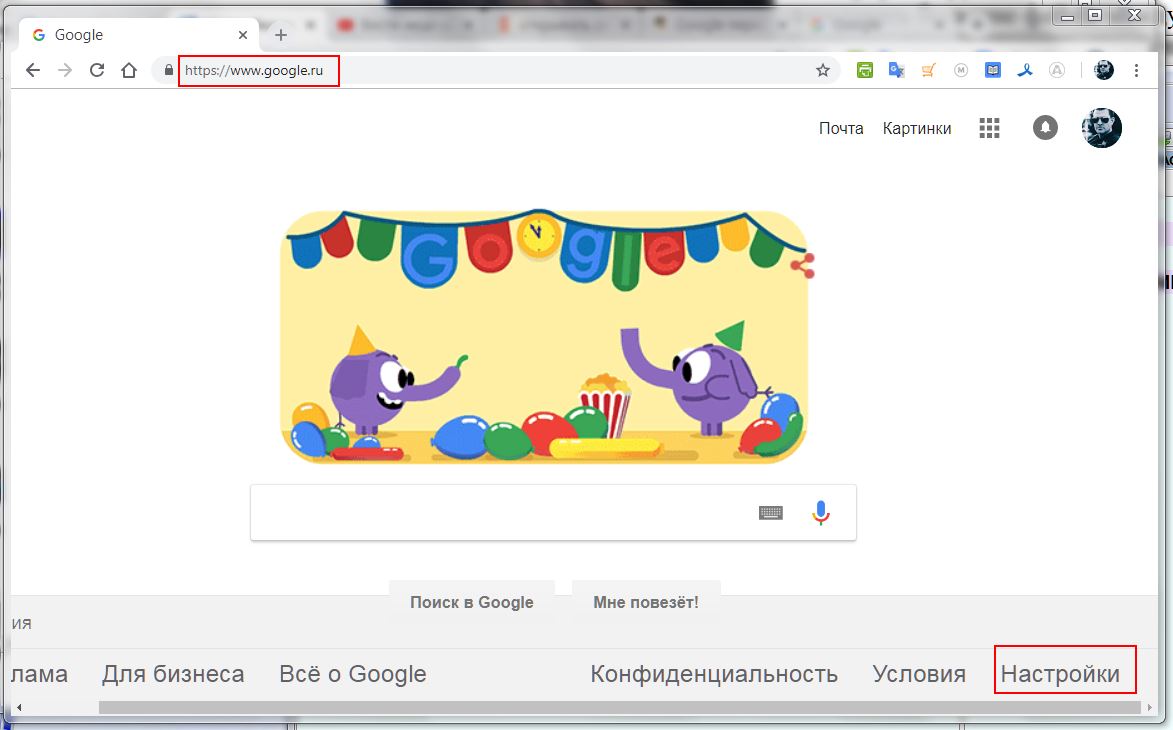Open the Chrome three-dot menu
The image size is (1173, 730).
click(1136, 70)
